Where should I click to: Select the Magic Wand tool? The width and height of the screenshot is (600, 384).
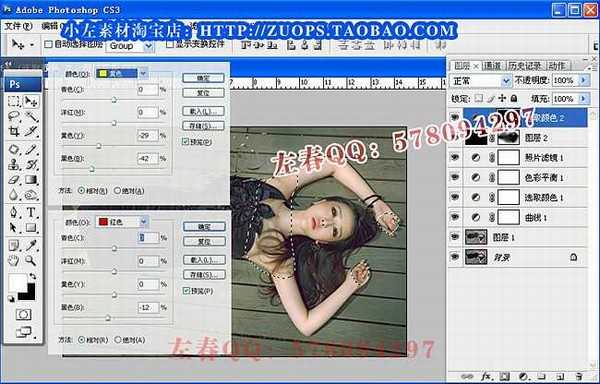[31, 116]
